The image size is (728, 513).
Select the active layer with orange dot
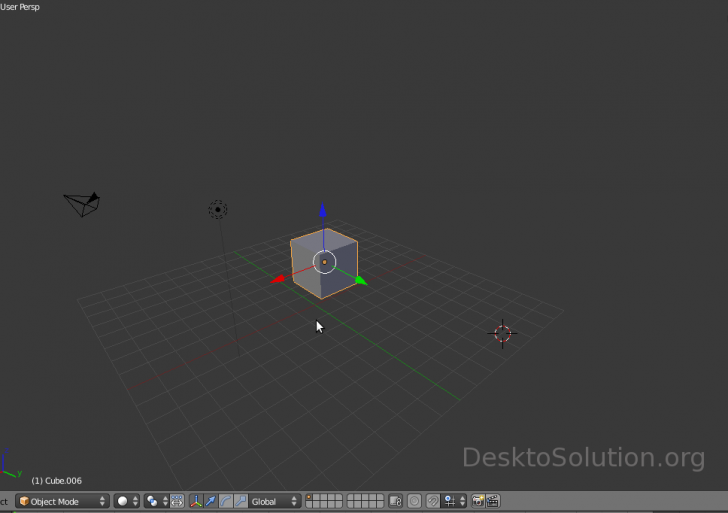[309, 498]
